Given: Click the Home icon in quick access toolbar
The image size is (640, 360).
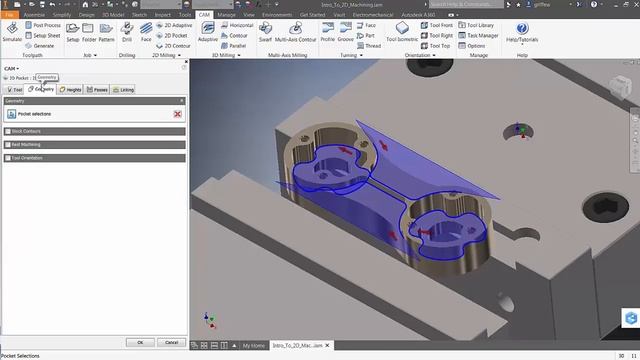Looking at the screenshot, I should tap(85, 4).
